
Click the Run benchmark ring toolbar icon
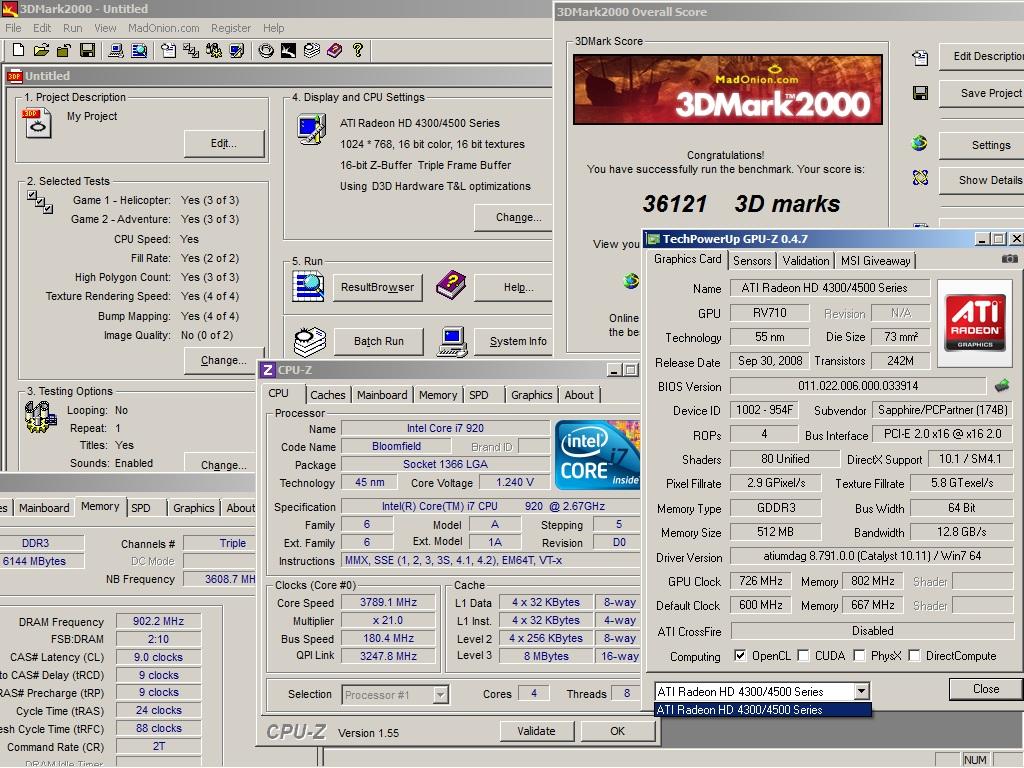266,50
